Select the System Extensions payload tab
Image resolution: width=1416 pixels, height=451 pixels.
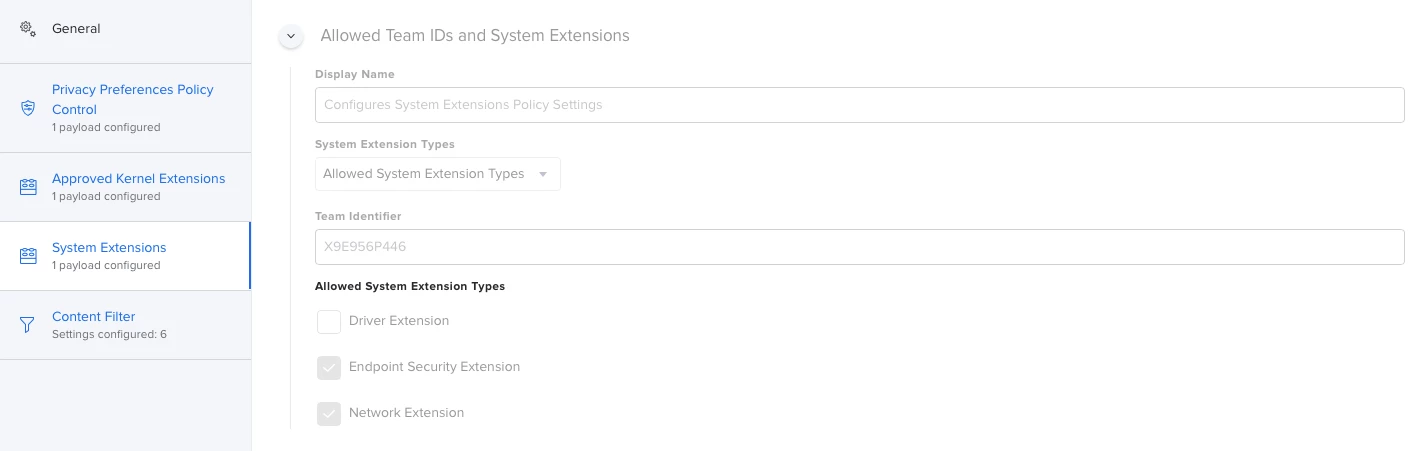[x=109, y=248]
